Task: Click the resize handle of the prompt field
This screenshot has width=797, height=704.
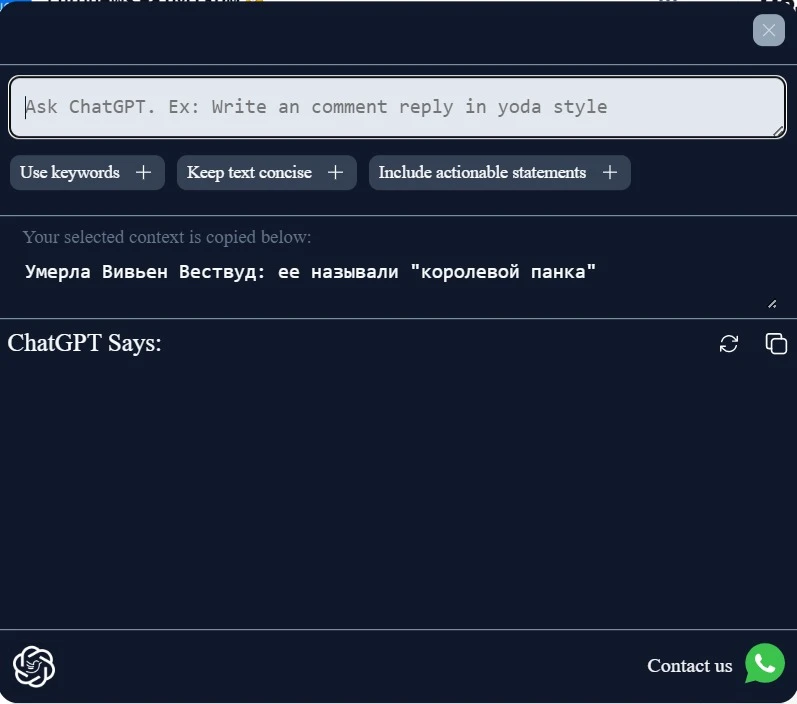Action: 778,131
